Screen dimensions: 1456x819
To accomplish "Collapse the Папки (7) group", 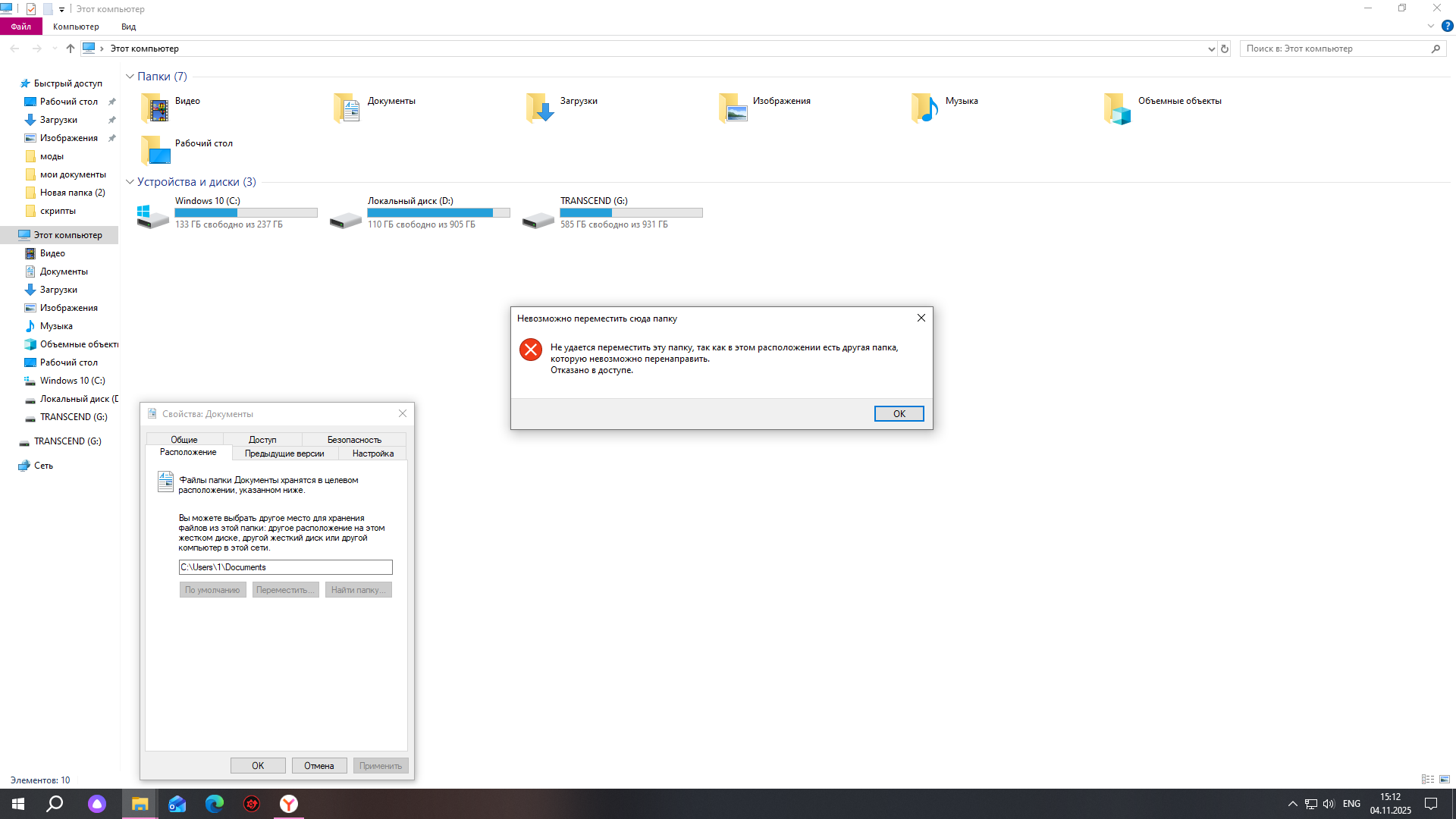I will [x=130, y=77].
